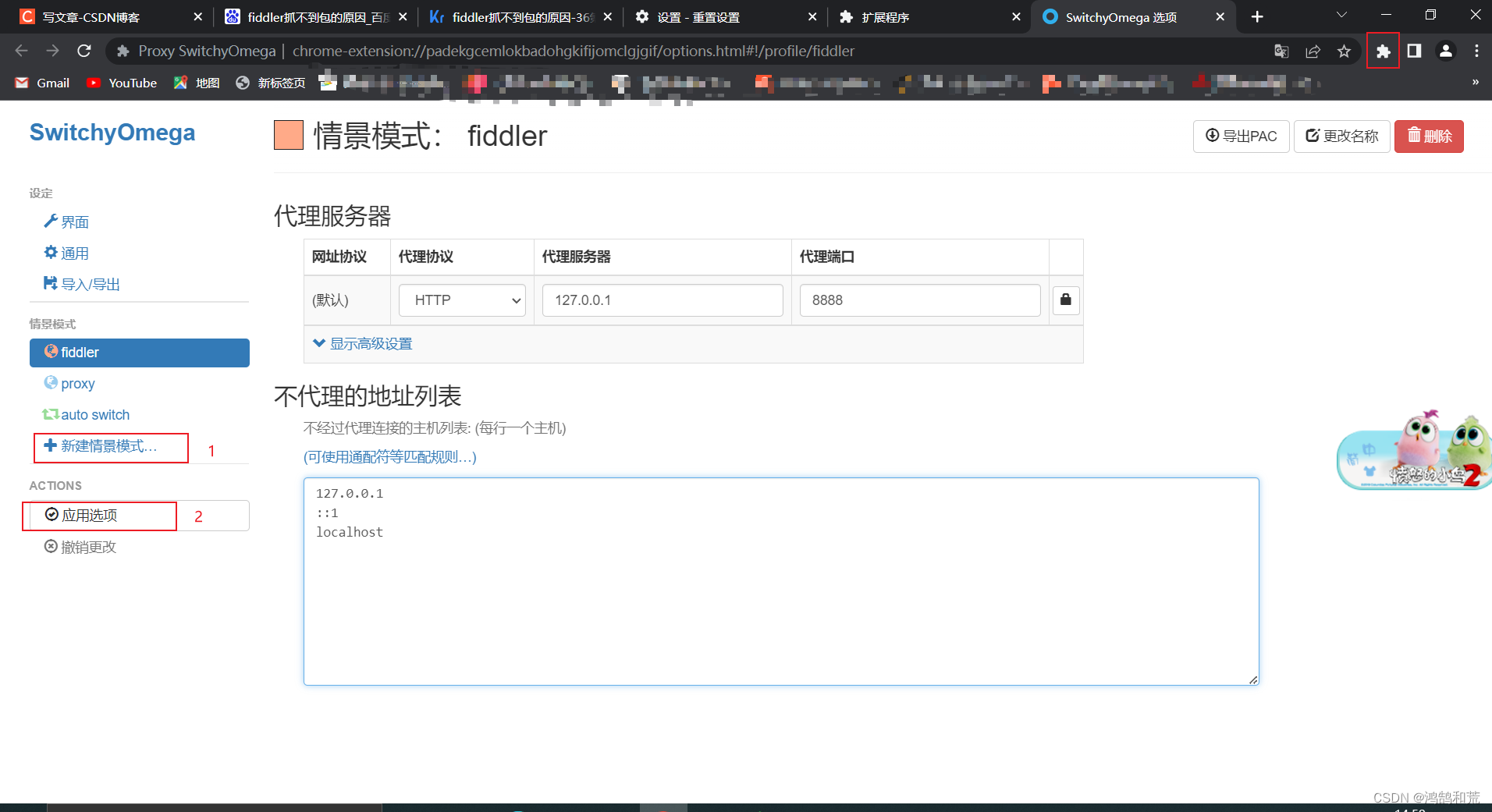Screen dimensions: 1492x812
Task: Click the proxy server 127.0.0.1 field
Action: [x=663, y=300]
